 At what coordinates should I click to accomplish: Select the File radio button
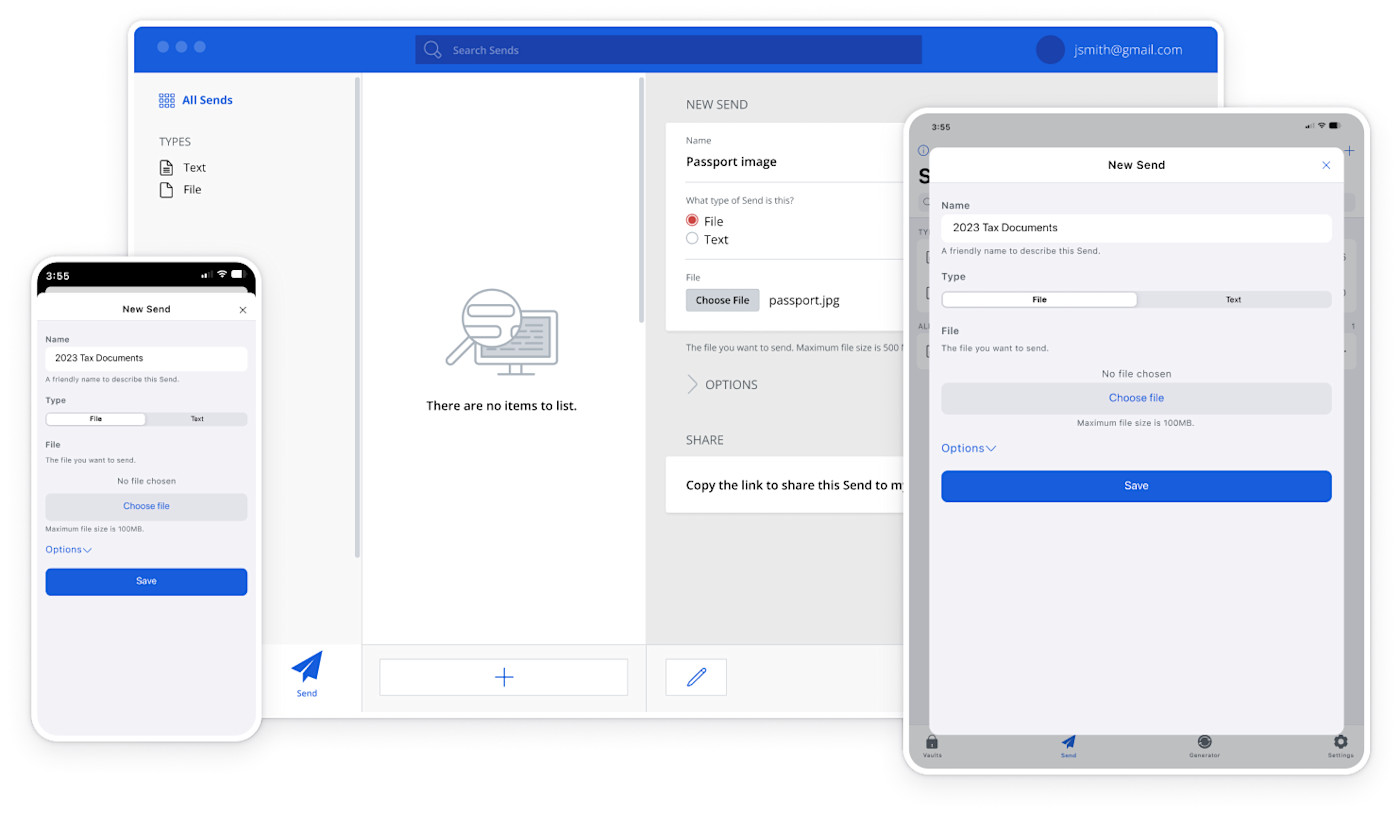tap(692, 221)
